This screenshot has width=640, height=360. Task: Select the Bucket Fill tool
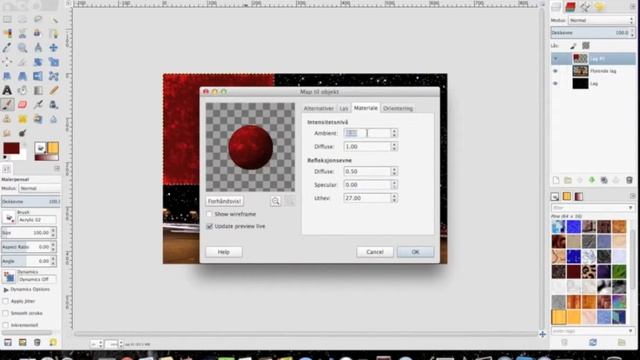[x=22, y=90]
